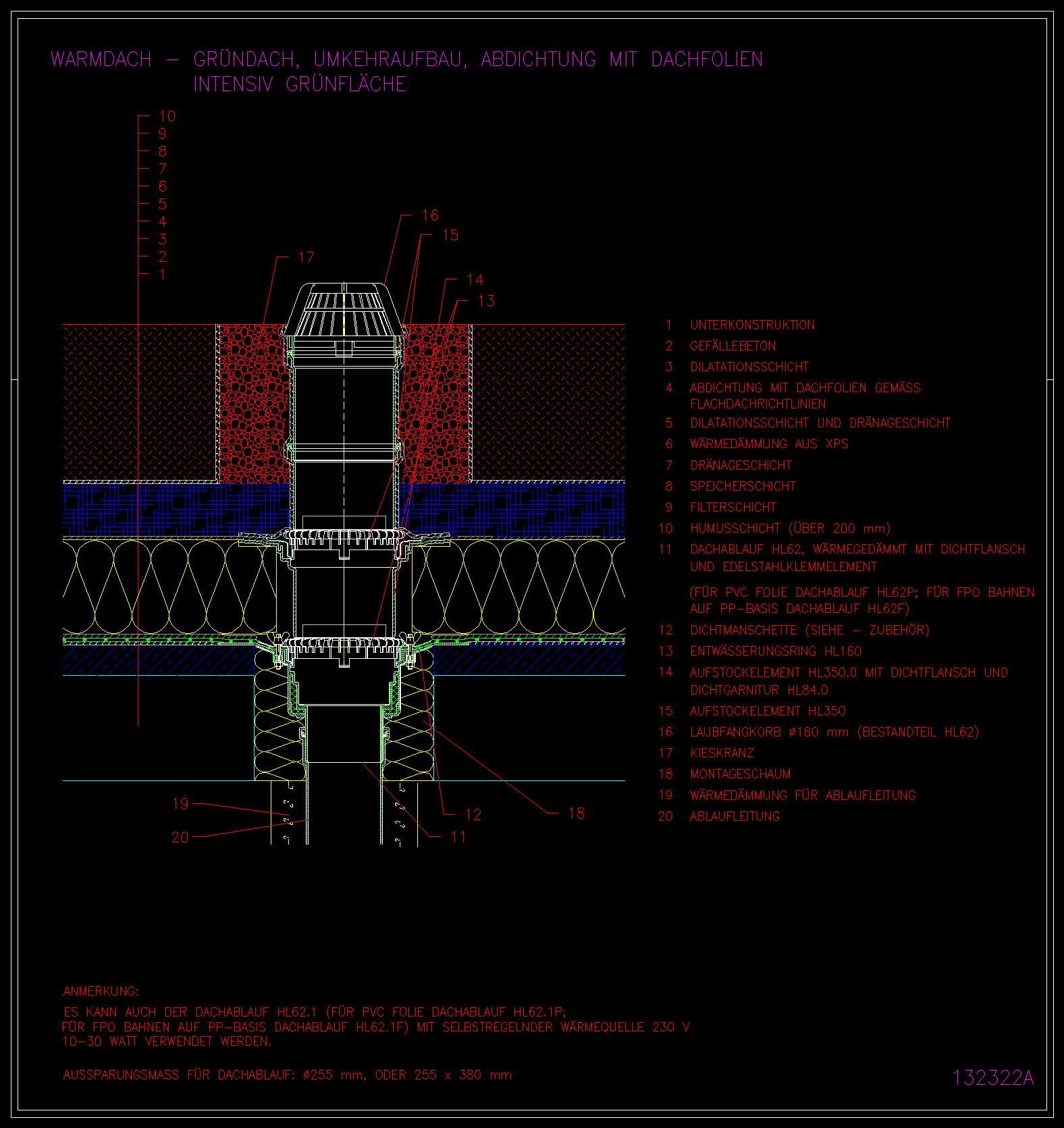Viewport: 1064px width, 1128px height.
Task: Click the subtitle 'INTENSIV GRÜNFLÄCHE'
Action: point(300,84)
